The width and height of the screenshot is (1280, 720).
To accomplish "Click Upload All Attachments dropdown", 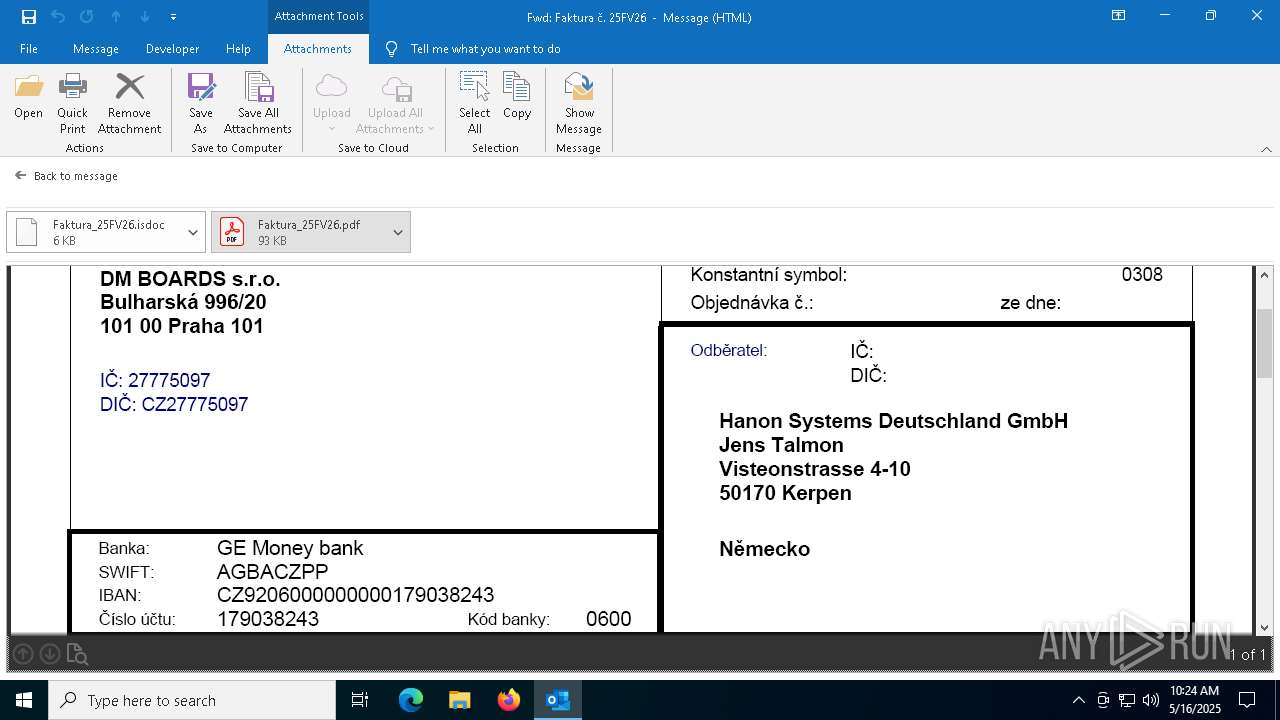I will pyautogui.click(x=395, y=104).
